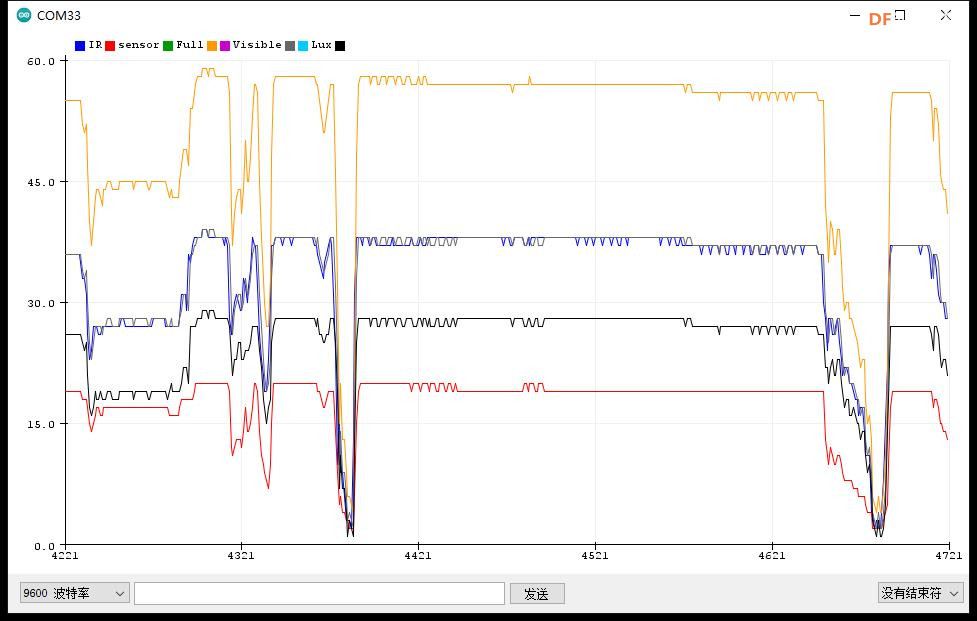The image size is (977, 621).
Task: Click the 4521 x-axis label
Action: pyautogui.click(x=595, y=555)
